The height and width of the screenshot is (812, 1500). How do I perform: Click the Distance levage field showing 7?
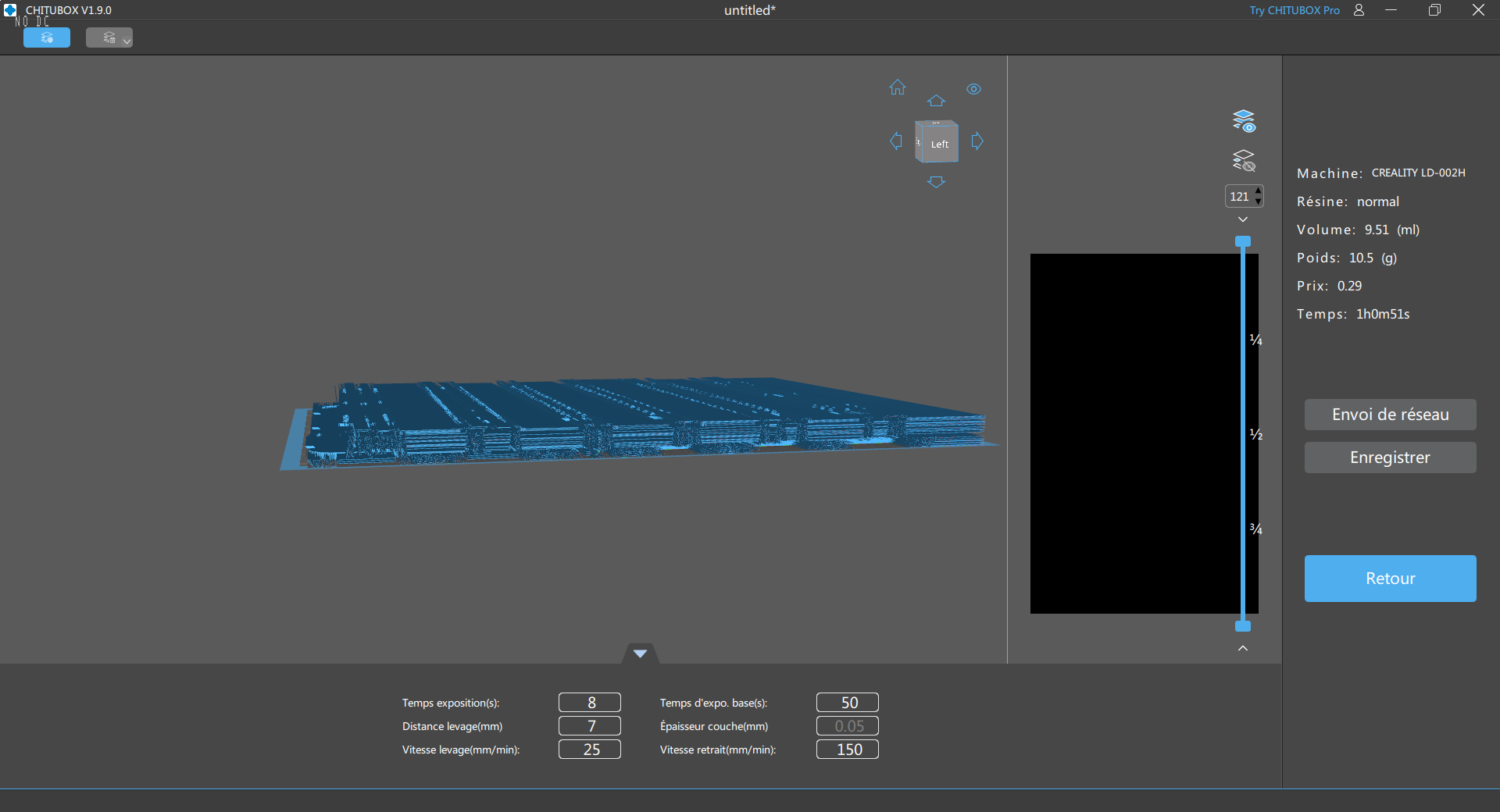[590, 726]
